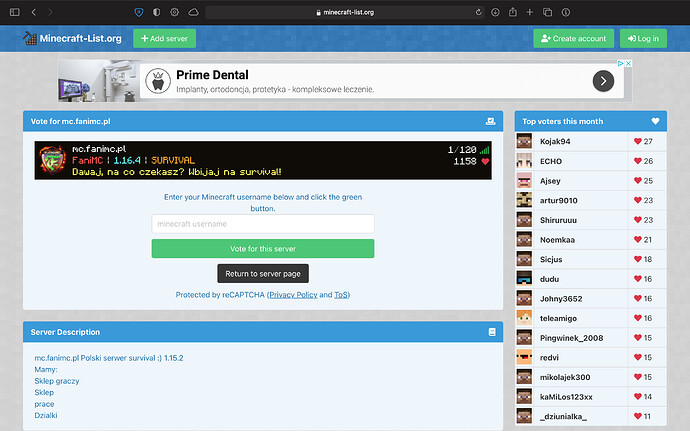Click artur9010 player avatar
Viewport: 690px width, 431px height.
[x=524, y=200]
